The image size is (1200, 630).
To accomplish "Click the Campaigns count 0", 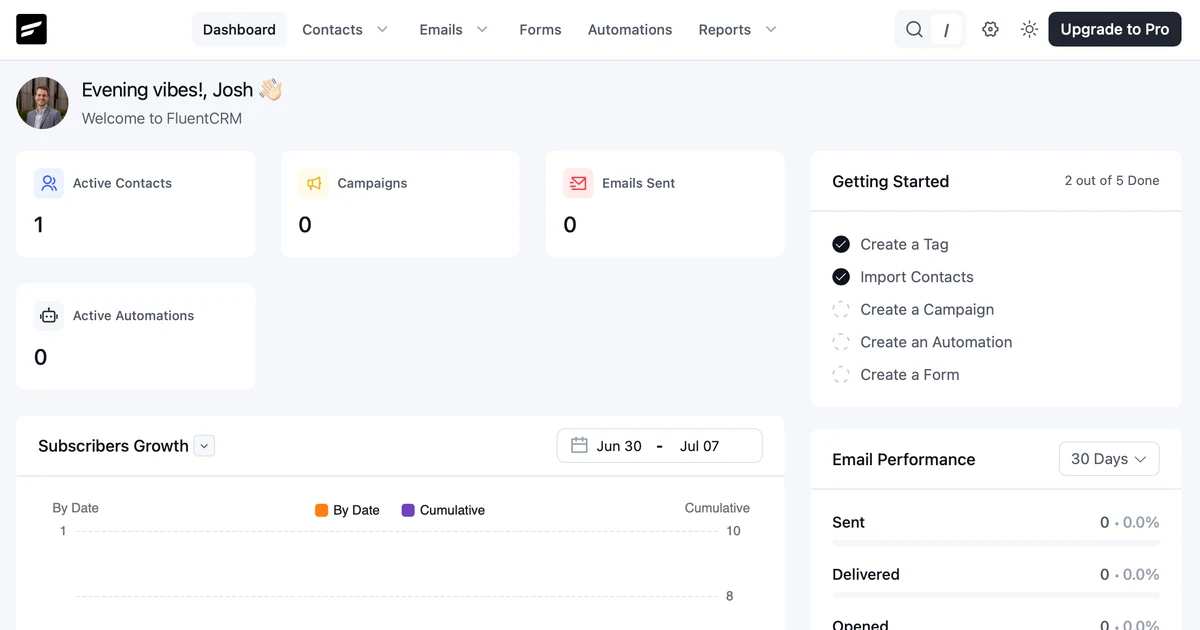I will (305, 225).
